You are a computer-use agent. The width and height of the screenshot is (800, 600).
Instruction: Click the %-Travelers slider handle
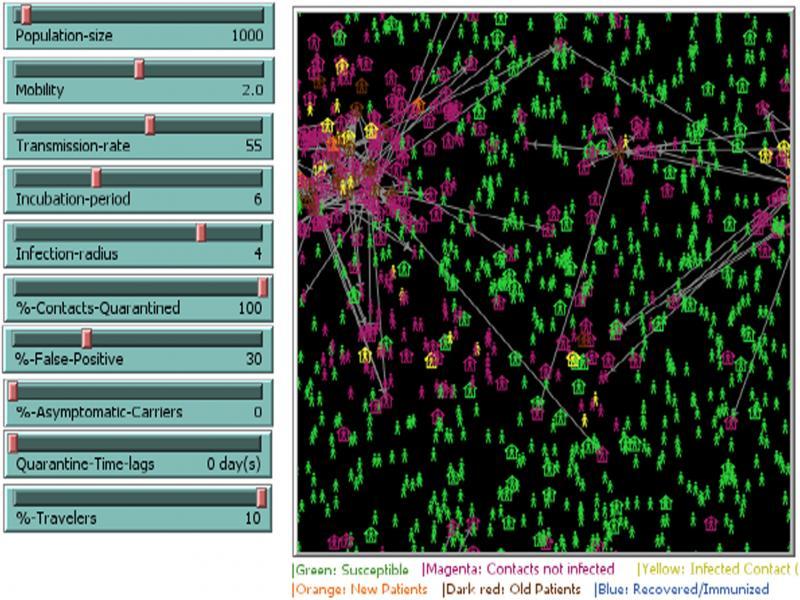(261, 497)
